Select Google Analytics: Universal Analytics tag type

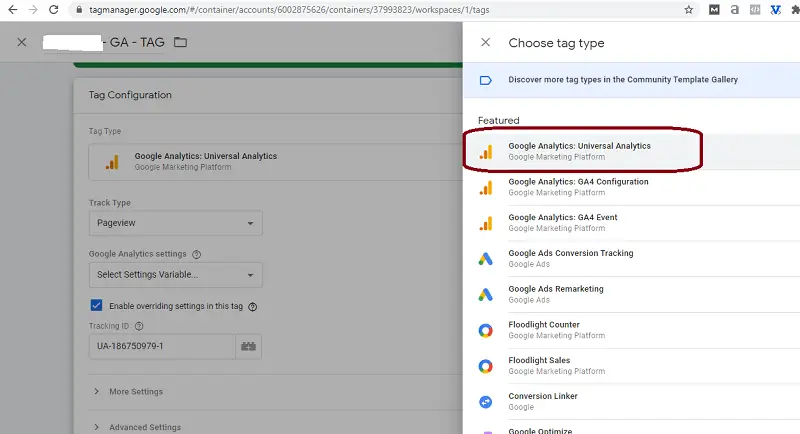pos(579,151)
